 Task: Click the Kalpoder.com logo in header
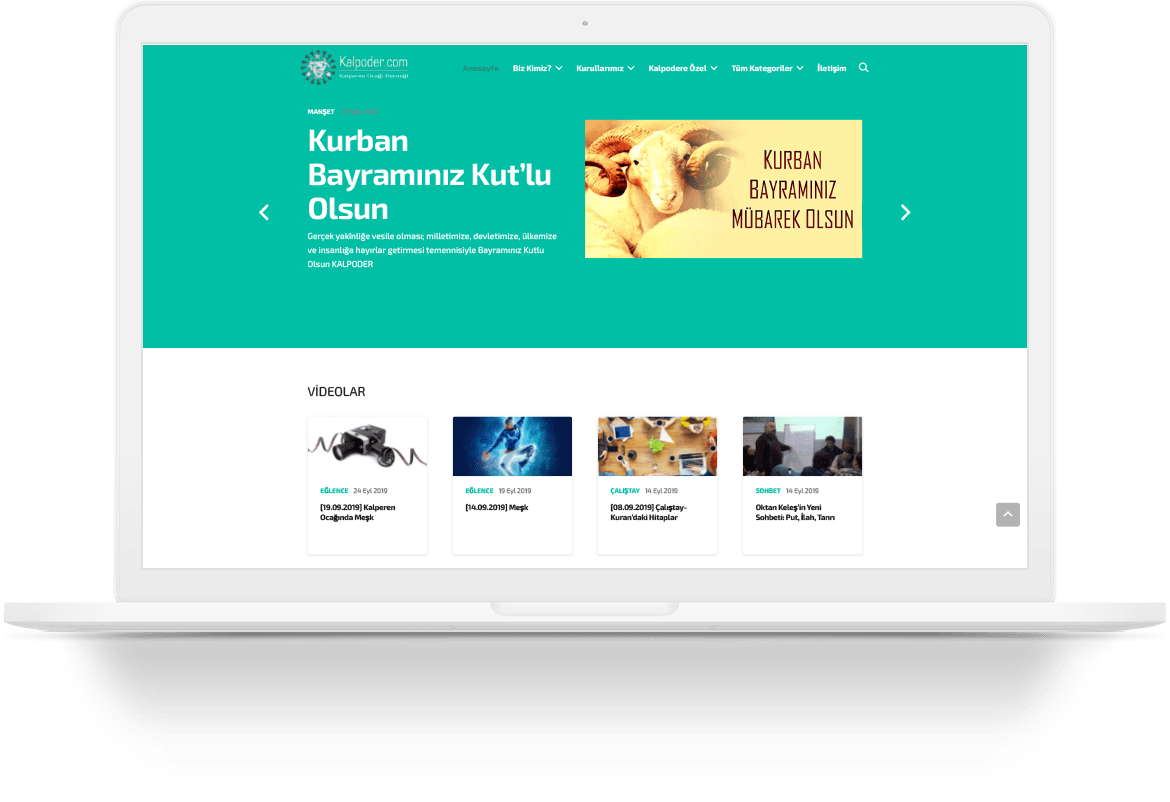click(355, 67)
